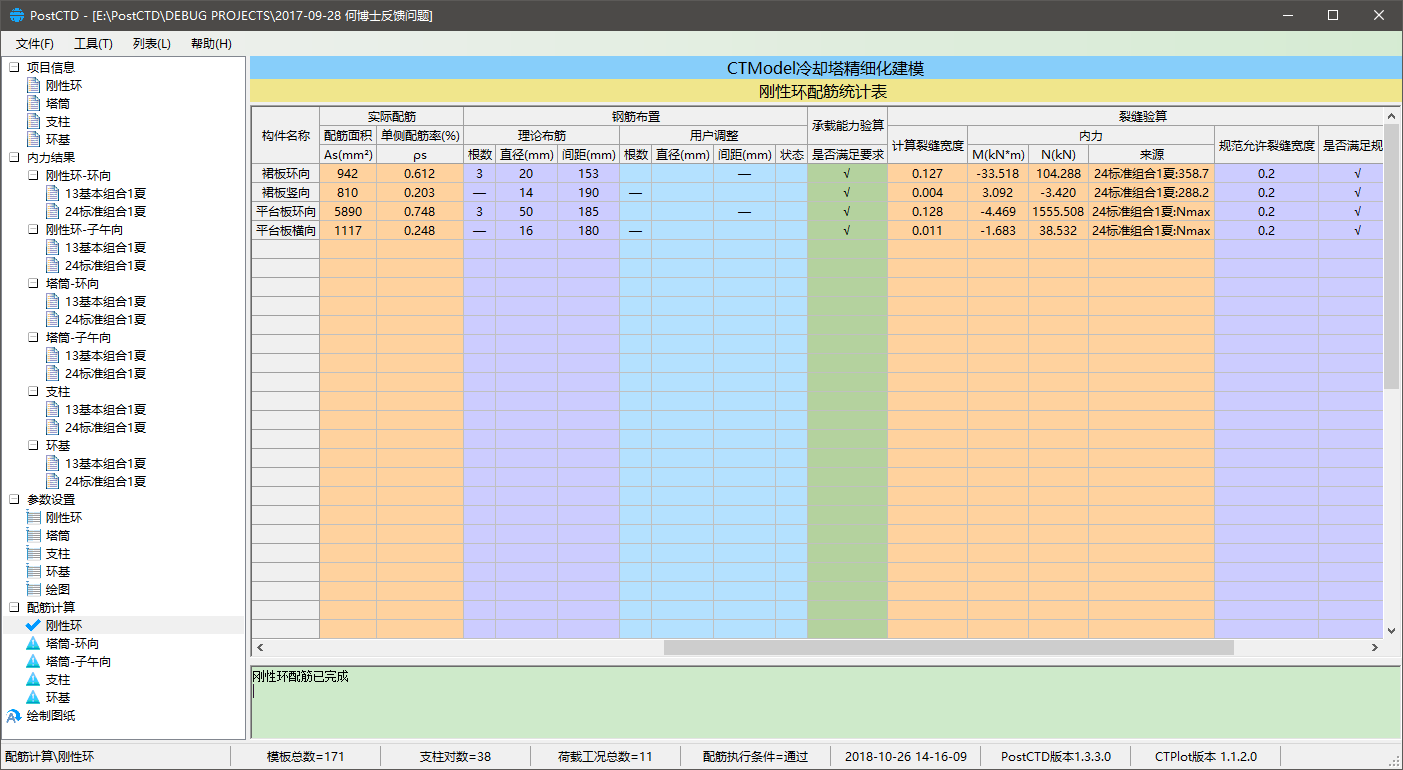Open the 工具(T) menu
The height and width of the screenshot is (770, 1403).
tap(93, 44)
